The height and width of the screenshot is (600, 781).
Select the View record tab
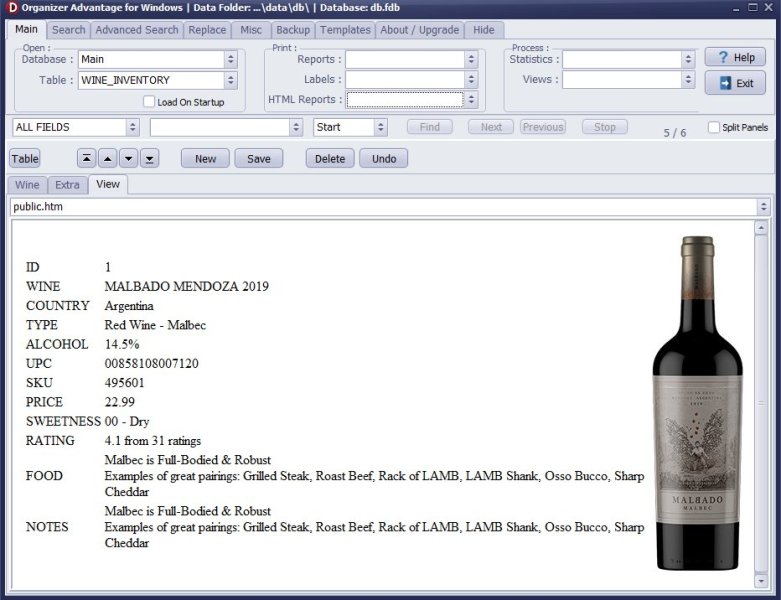coord(108,184)
